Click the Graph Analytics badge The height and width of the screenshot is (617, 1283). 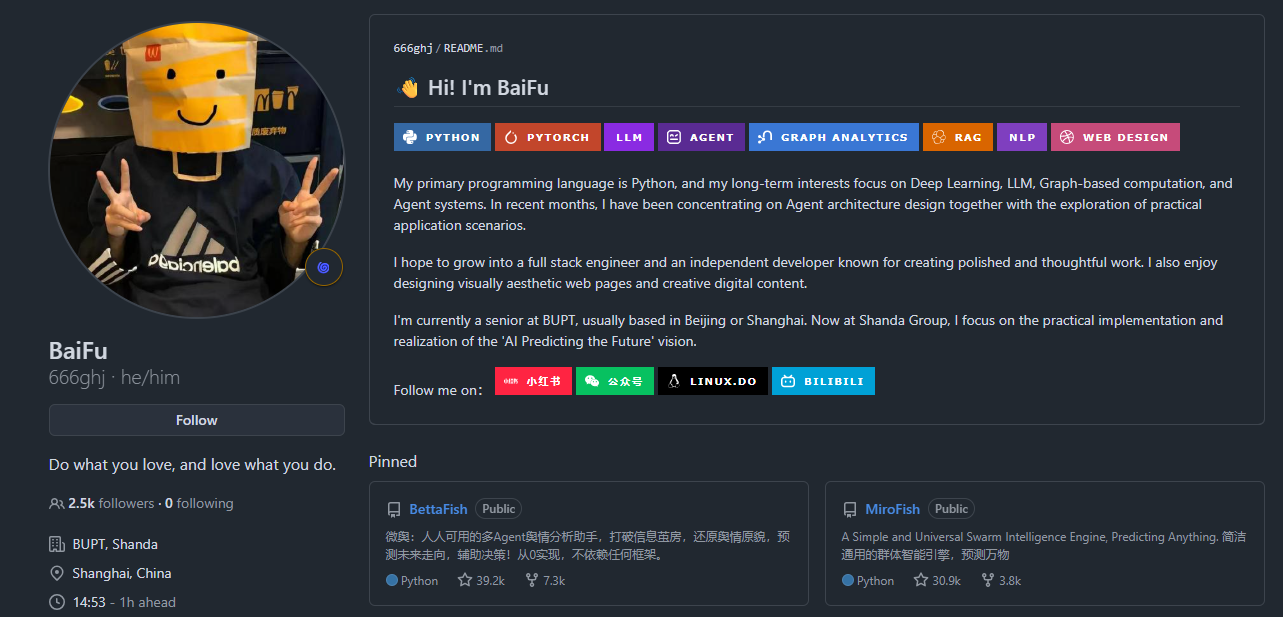click(833, 137)
